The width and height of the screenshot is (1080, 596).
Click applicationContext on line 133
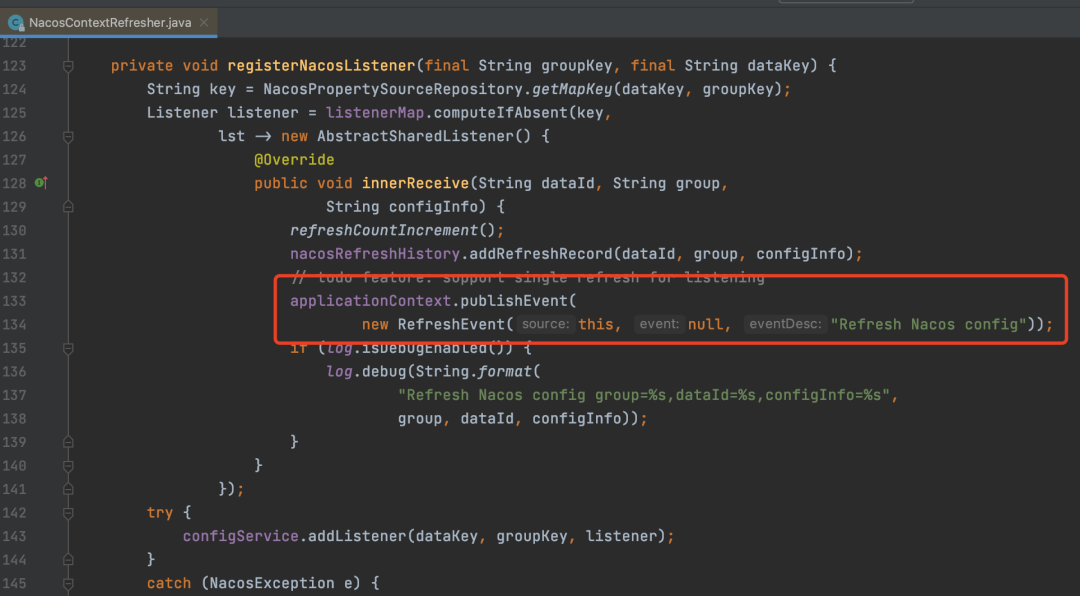click(371, 301)
